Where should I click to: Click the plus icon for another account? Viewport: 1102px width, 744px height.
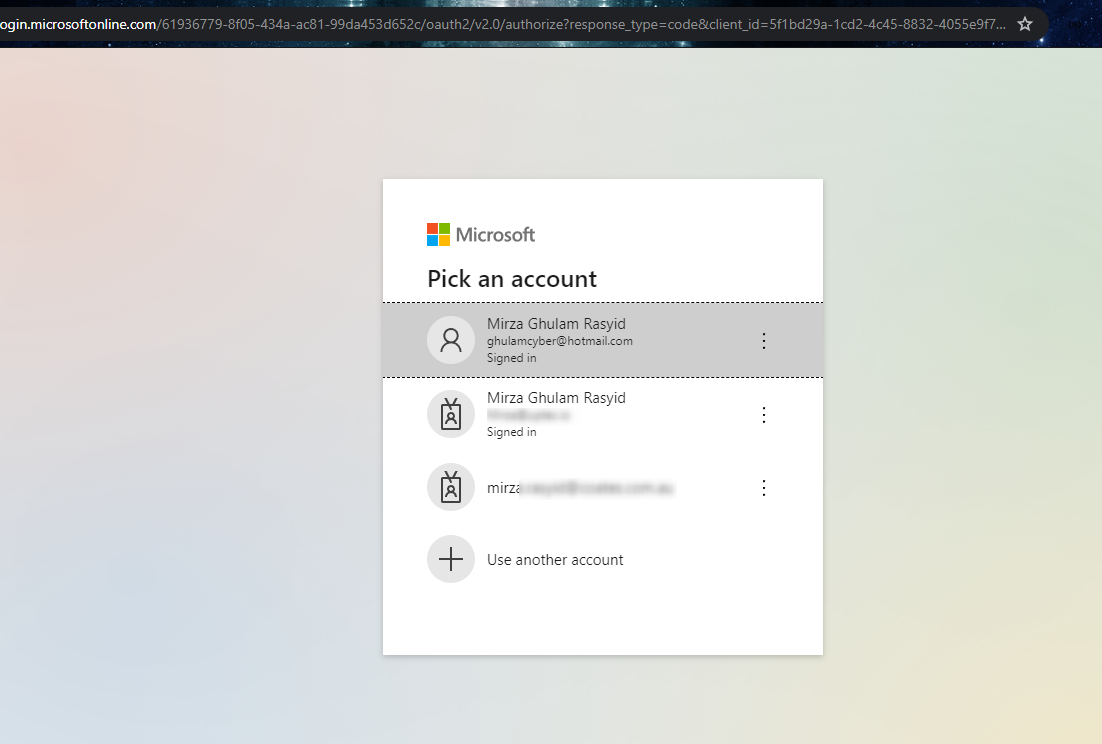tap(451, 560)
